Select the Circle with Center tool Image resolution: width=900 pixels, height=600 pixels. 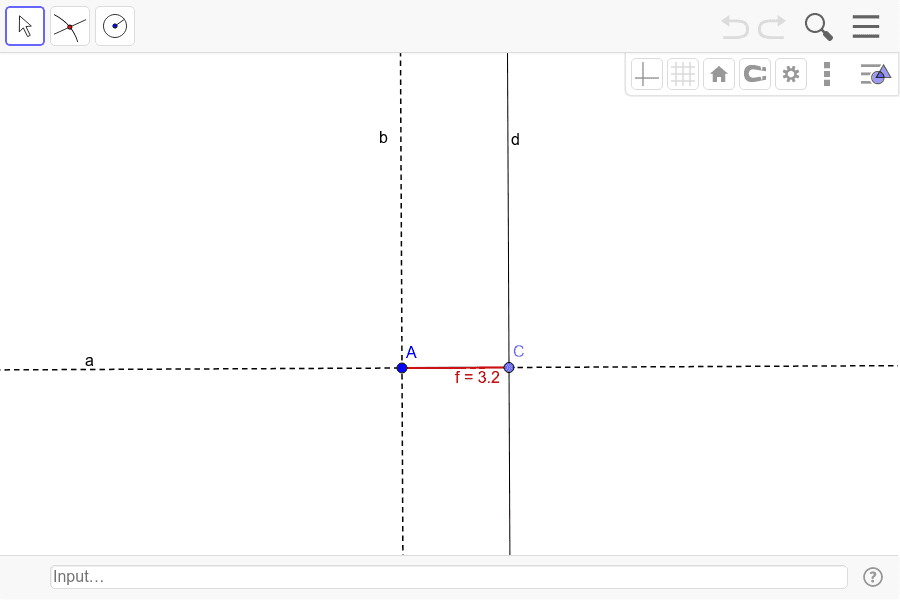[x=115, y=26]
